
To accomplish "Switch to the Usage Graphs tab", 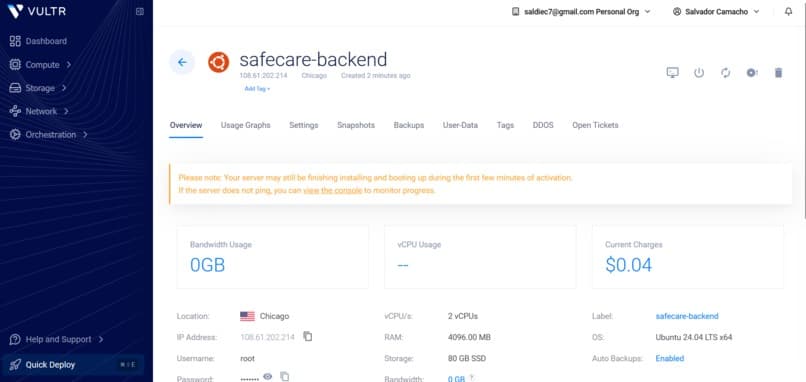I will point(245,125).
